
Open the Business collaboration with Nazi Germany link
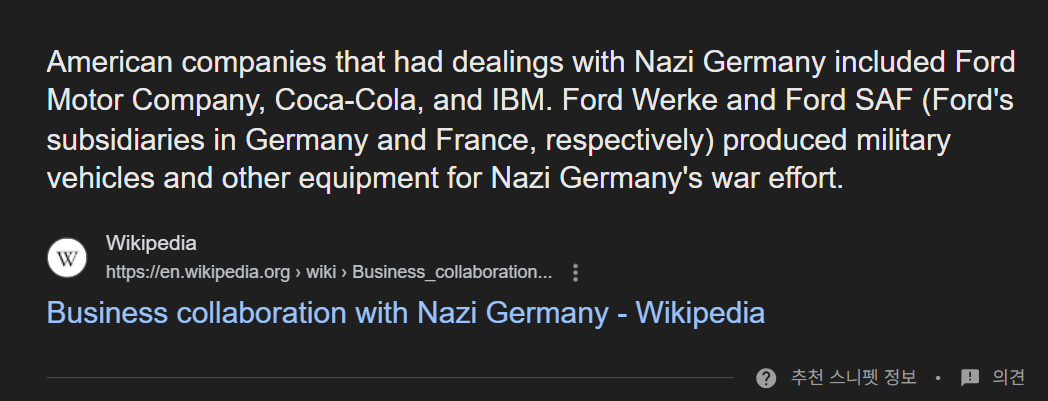click(405, 313)
